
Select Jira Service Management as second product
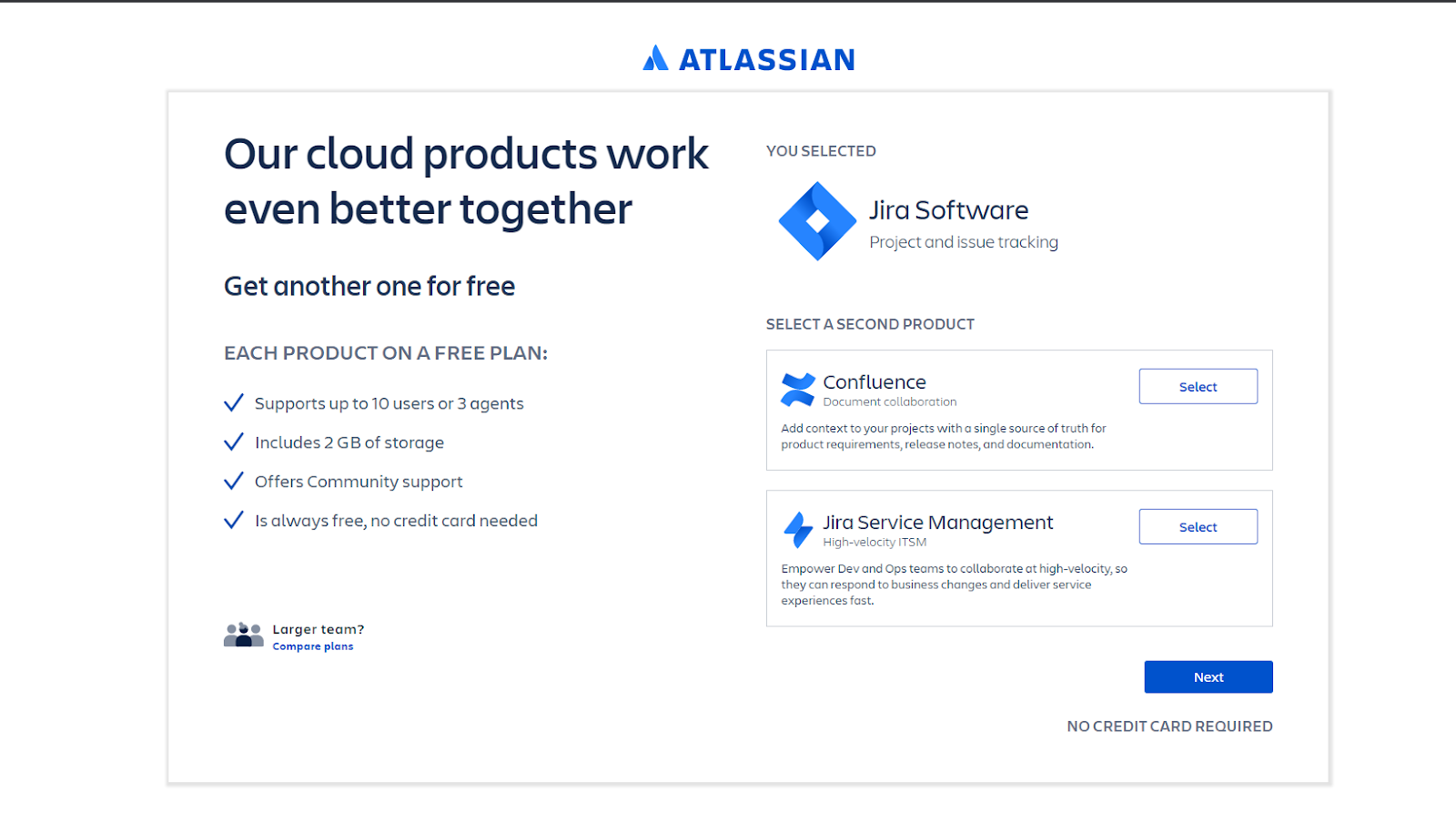(x=1198, y=527)
